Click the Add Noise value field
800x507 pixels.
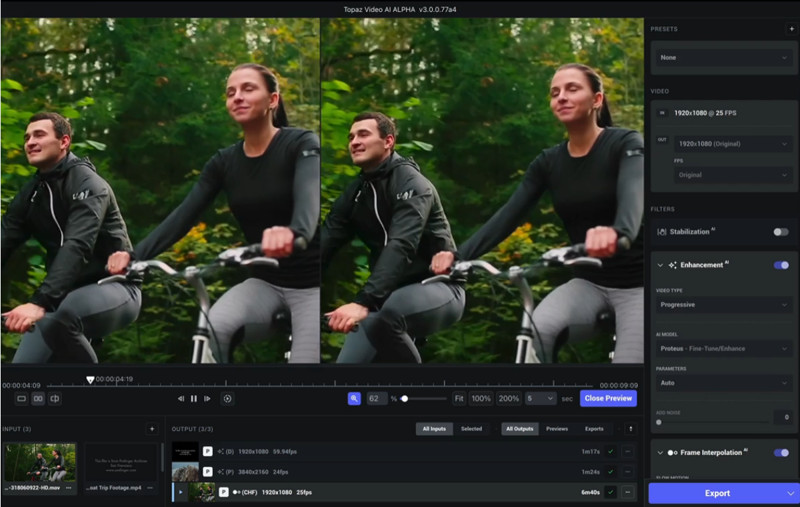[x=783, y=417]
